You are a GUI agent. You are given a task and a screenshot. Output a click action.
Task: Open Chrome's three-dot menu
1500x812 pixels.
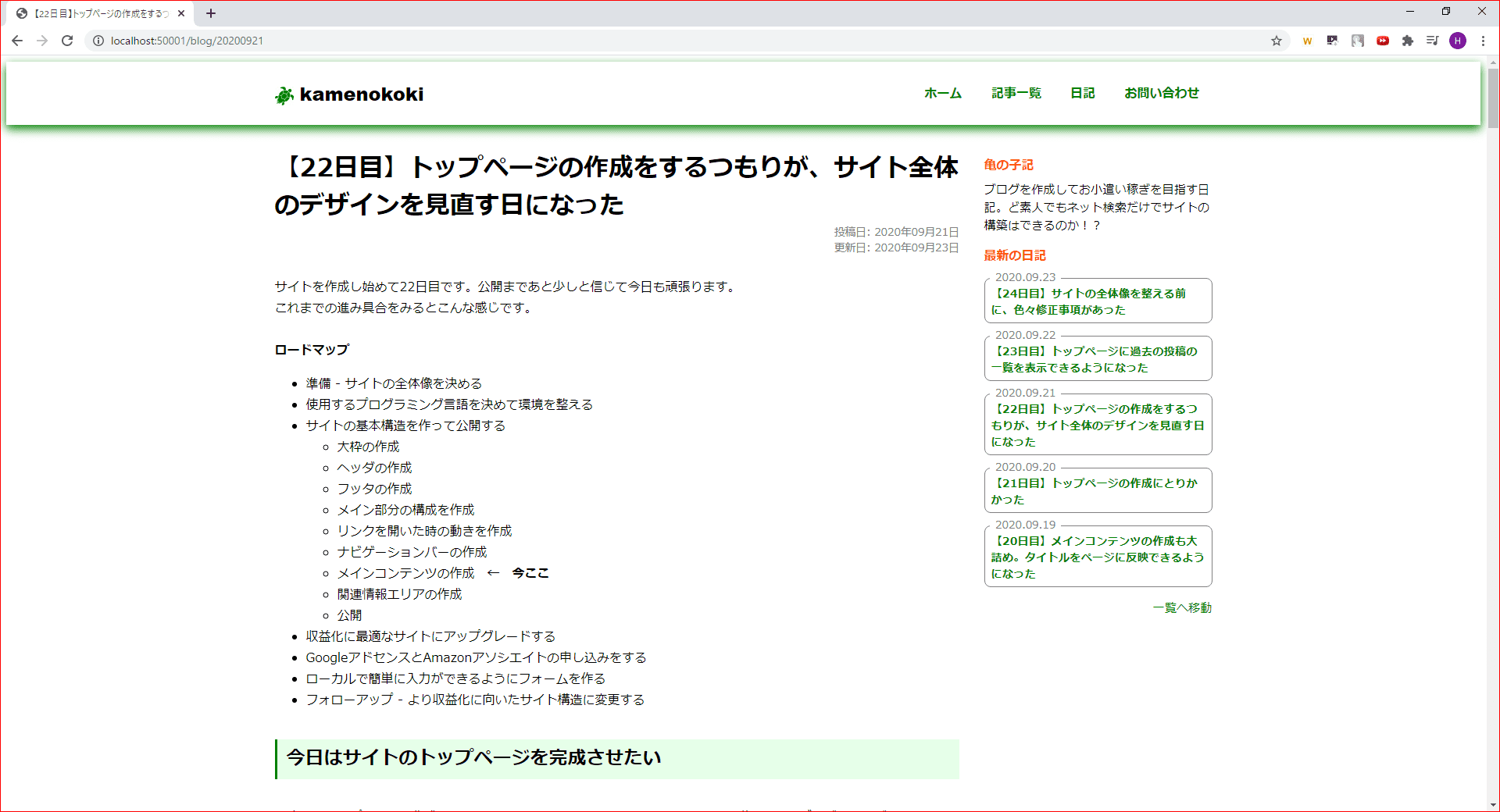click(x=1484, y=41)
